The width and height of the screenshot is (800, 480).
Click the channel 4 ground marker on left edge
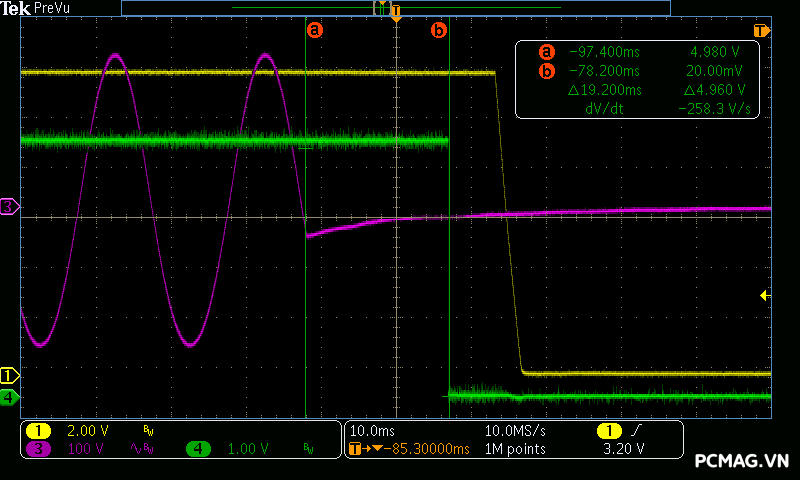point(9,397)
